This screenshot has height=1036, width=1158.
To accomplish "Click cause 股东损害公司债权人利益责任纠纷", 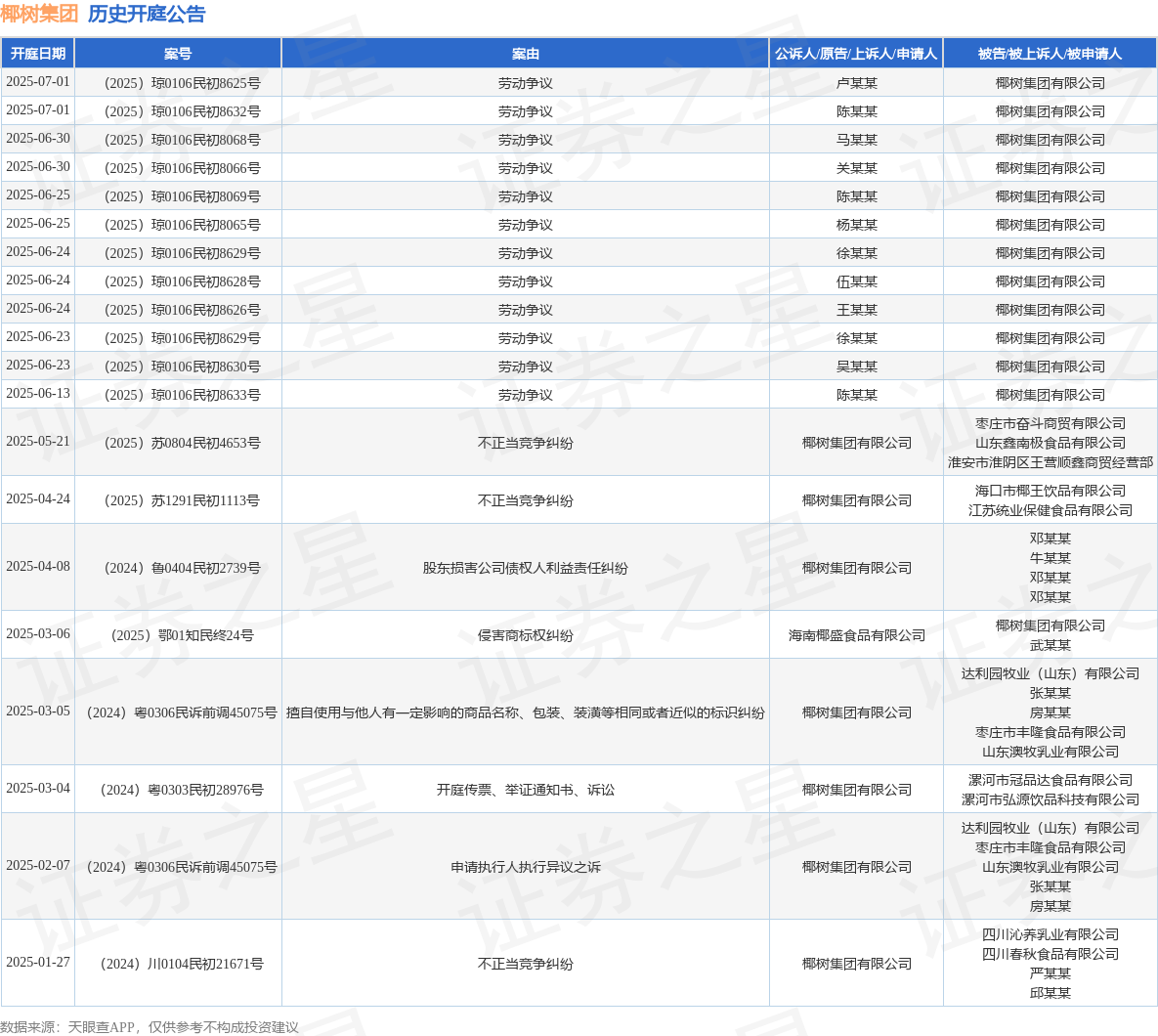I will tap(525, 567).
